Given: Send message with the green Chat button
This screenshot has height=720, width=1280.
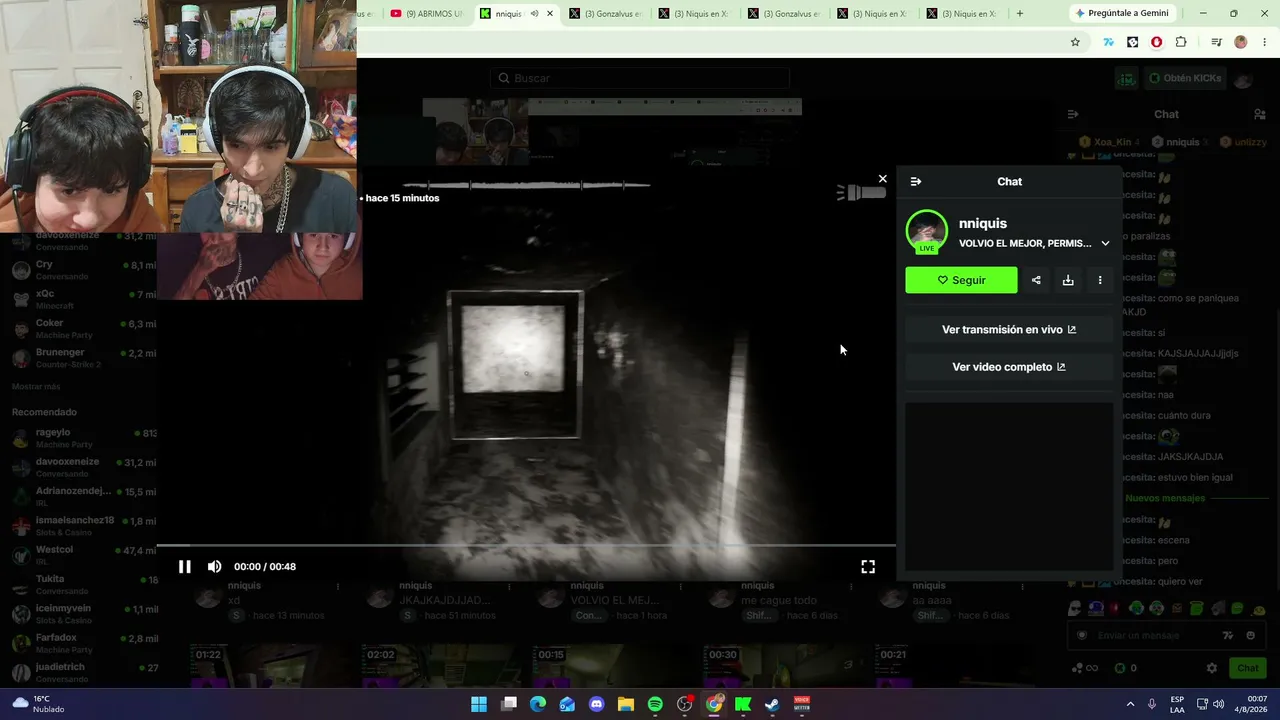Looking at the screenshot, I should tap(1248, 668).
